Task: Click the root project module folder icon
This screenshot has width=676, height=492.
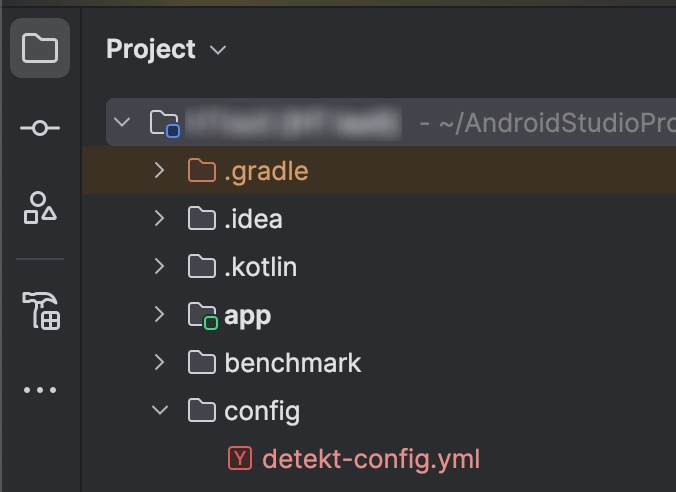Action: click(164, 124)
